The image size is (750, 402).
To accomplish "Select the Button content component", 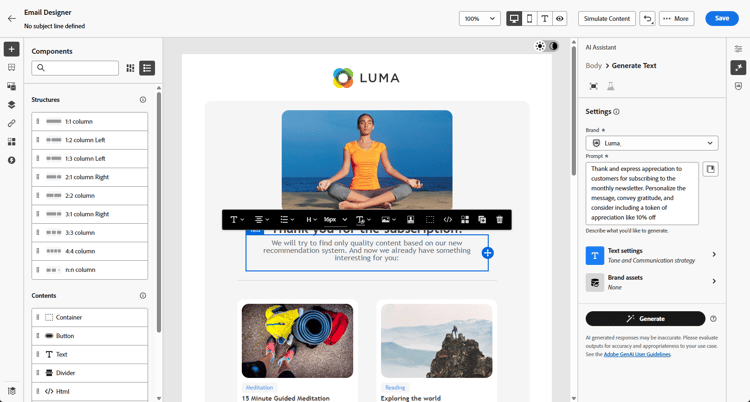I will tap(90, 336).
